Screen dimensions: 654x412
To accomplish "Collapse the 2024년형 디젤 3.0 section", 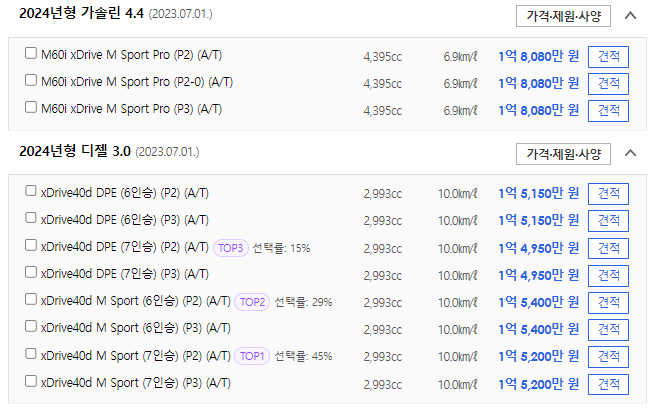I will tap(630, 153).
